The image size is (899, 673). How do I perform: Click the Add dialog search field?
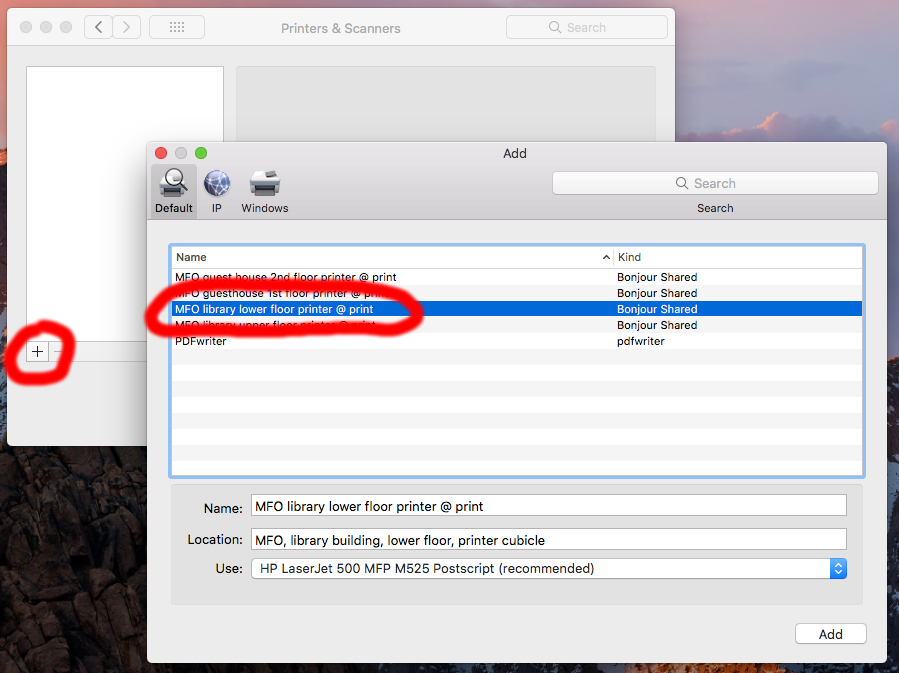click(715, 183)
